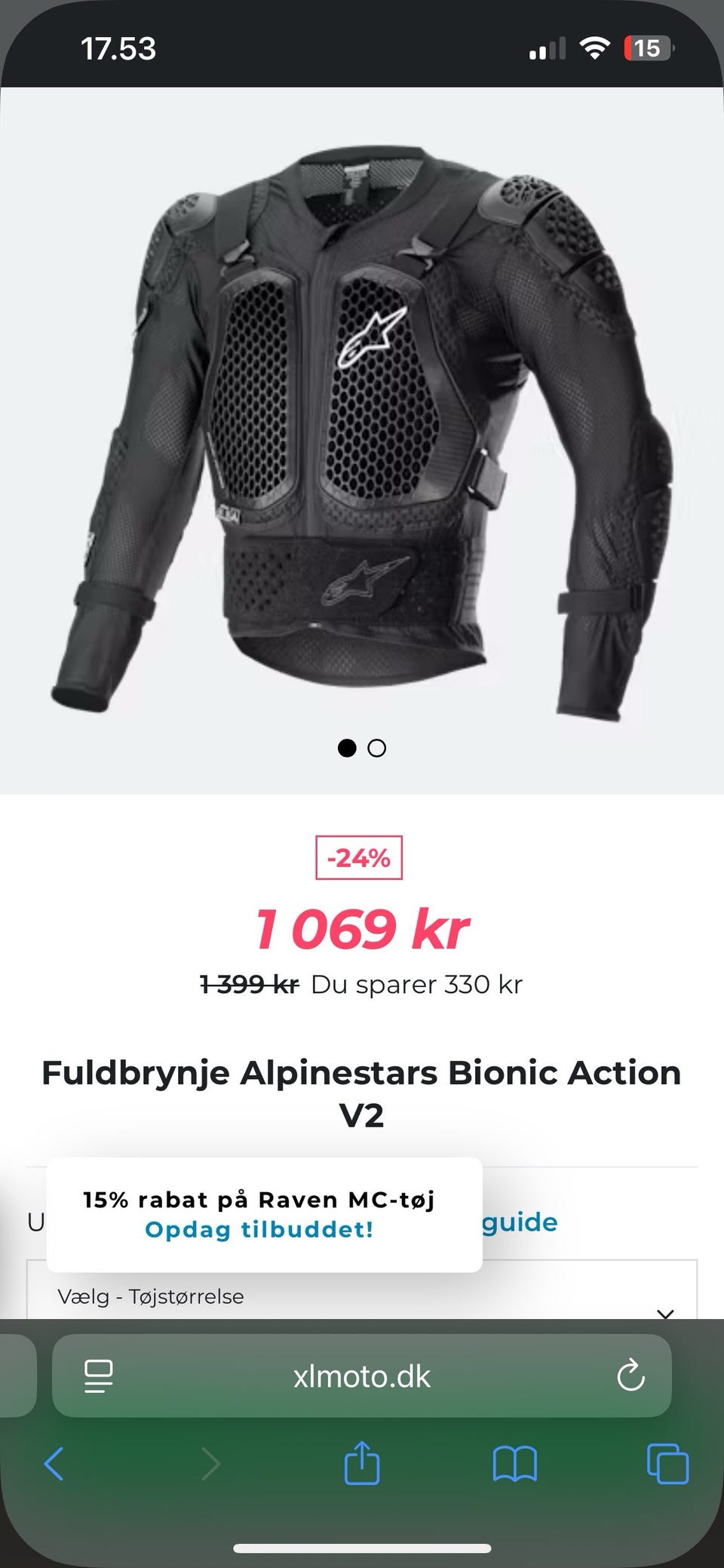Viewport: 724px width, 1568px height.
Task: Tap the 15% rabat på Raven MC-tøj banner
Action: point(264,1215)
